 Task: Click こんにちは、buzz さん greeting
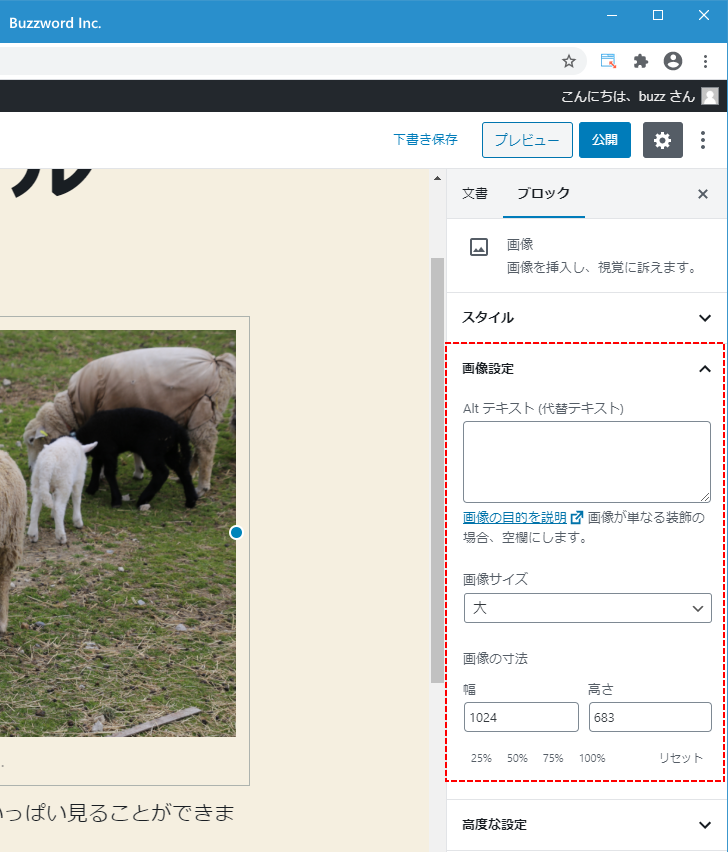pos(627,96)
